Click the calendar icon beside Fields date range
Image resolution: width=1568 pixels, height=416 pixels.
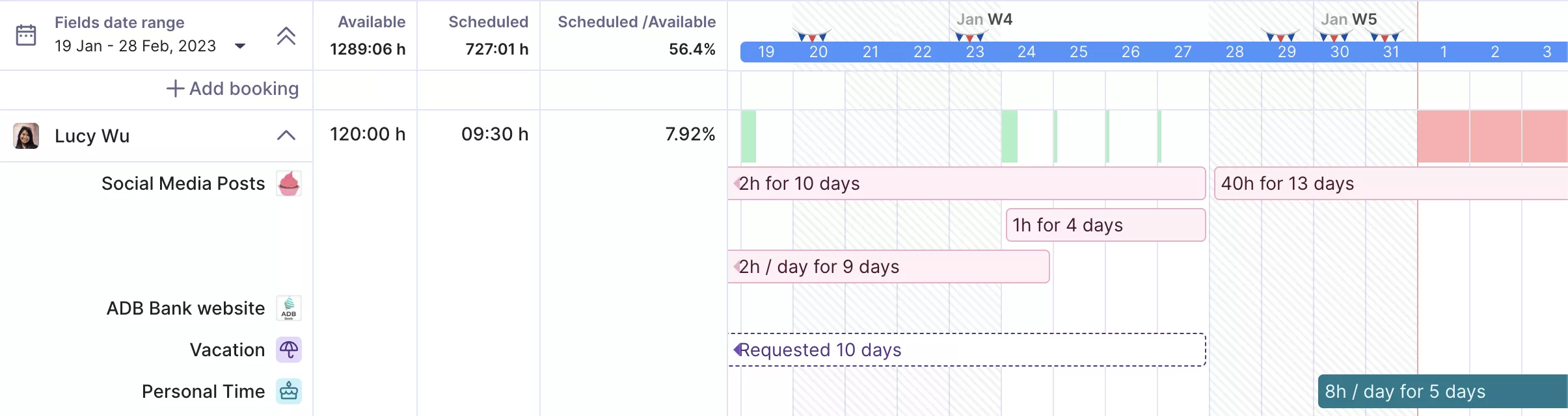point(26,35)
